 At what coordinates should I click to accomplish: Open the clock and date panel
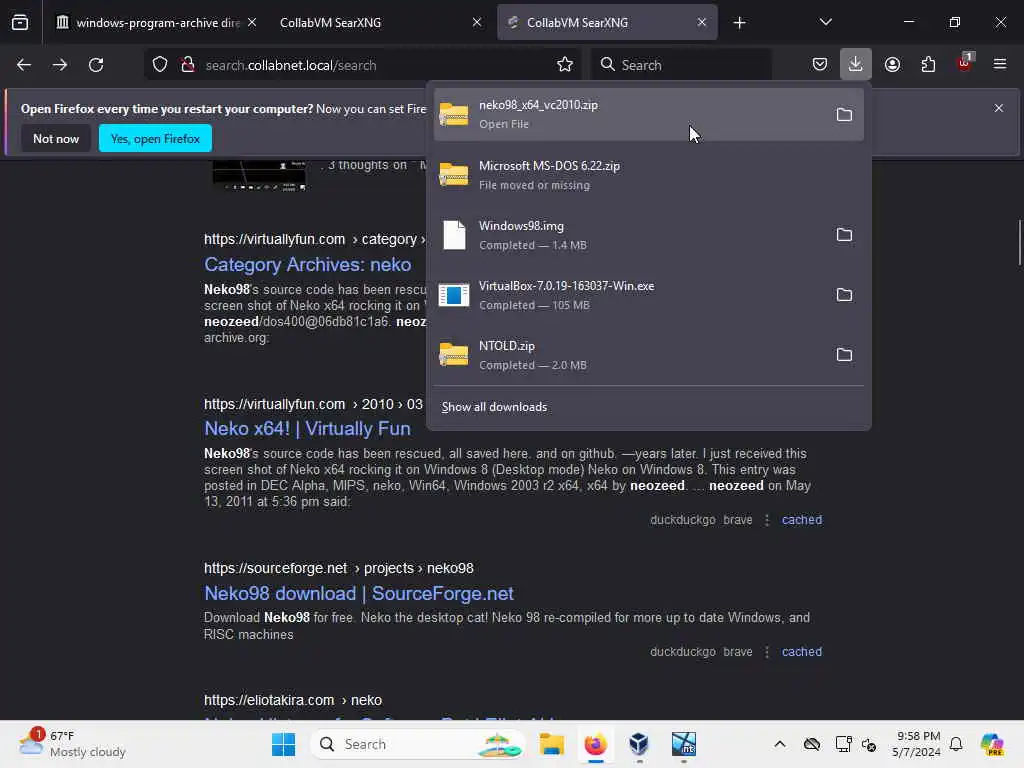coord(917,744)
